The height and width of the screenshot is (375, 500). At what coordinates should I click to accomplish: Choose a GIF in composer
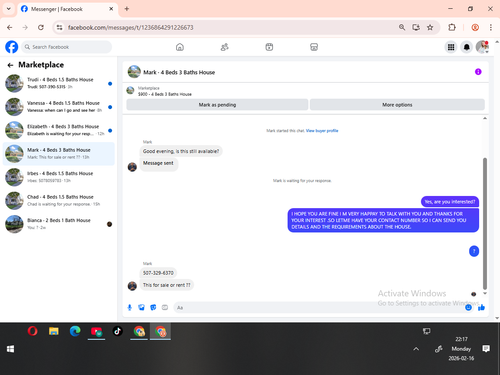point(165,307)
